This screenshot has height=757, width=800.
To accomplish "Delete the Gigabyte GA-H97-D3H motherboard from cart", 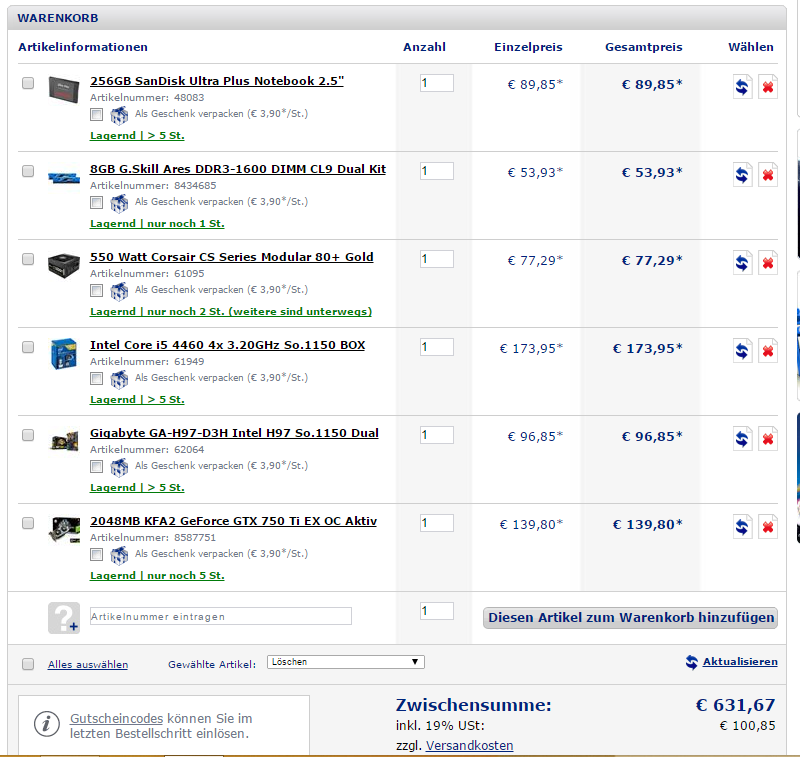I will pyautogui.click(x=768, y=439).
